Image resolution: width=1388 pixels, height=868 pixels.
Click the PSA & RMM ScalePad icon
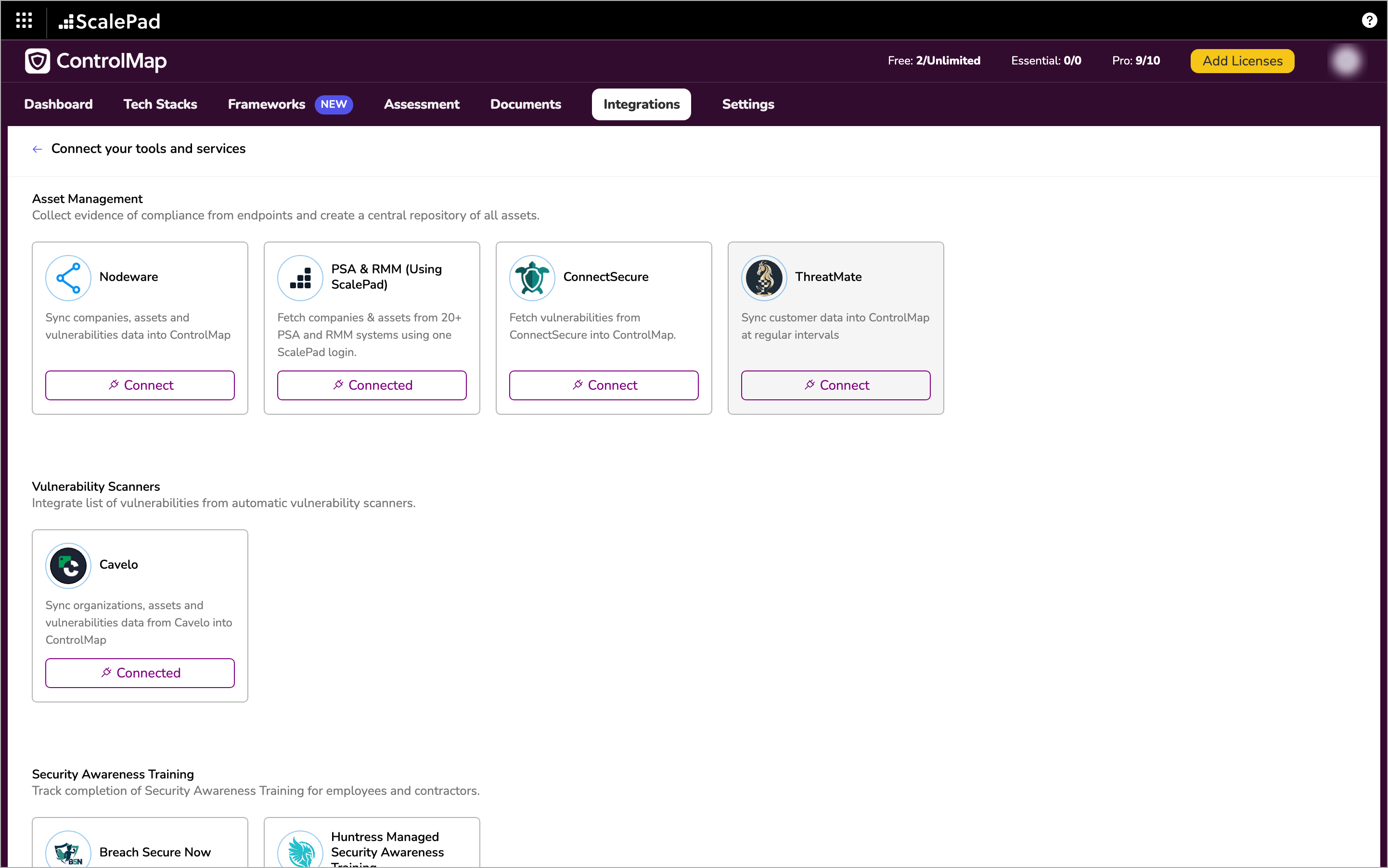point(300,278)
